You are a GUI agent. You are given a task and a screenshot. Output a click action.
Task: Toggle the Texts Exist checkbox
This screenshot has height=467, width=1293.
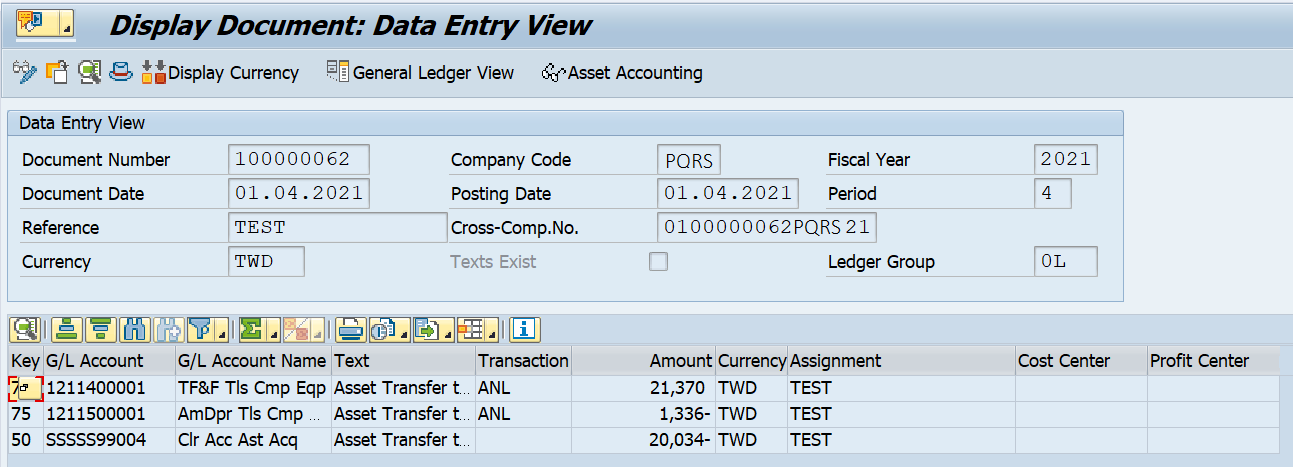pos(658,262)
